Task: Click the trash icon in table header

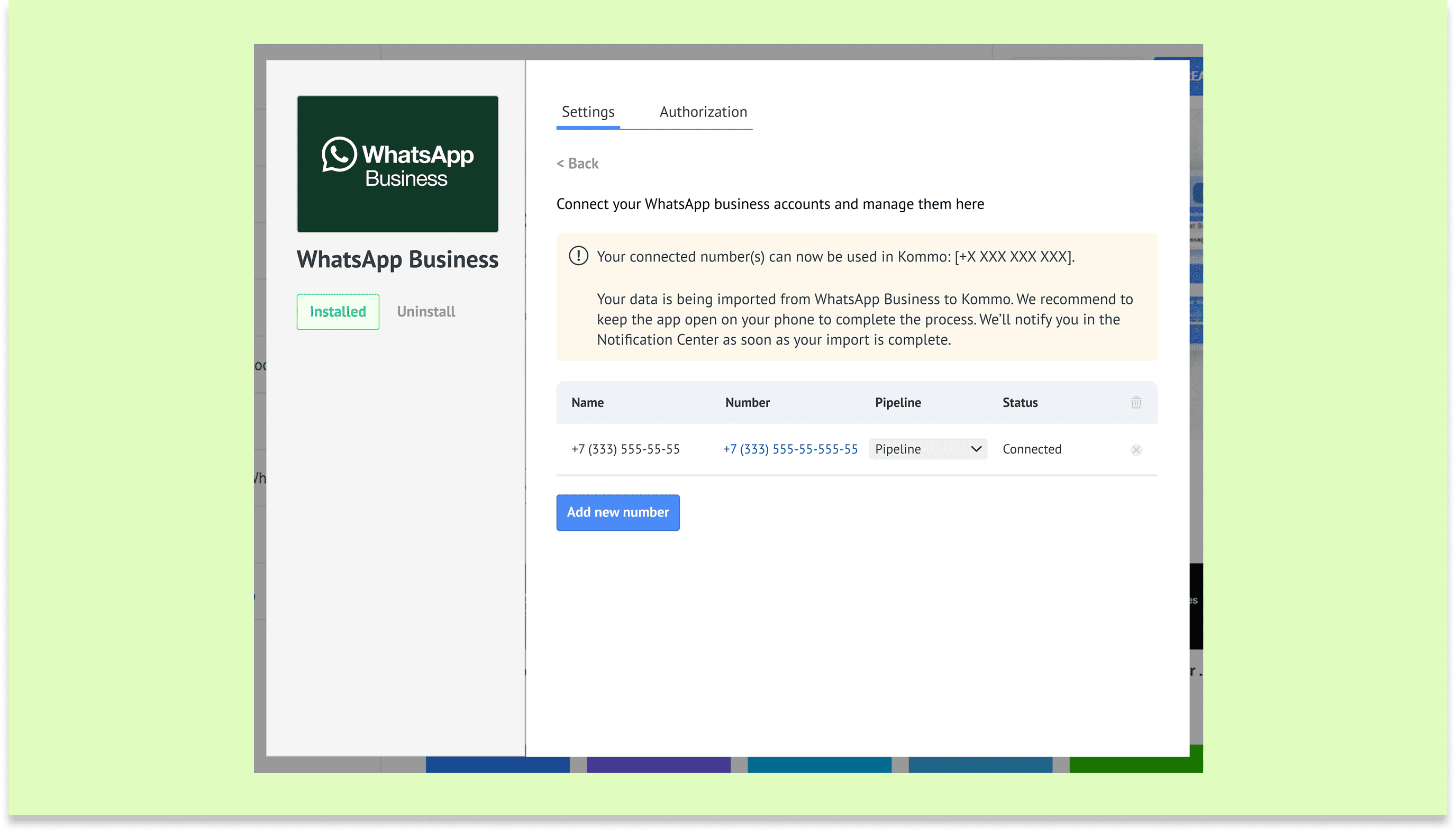Action: 1135,402
